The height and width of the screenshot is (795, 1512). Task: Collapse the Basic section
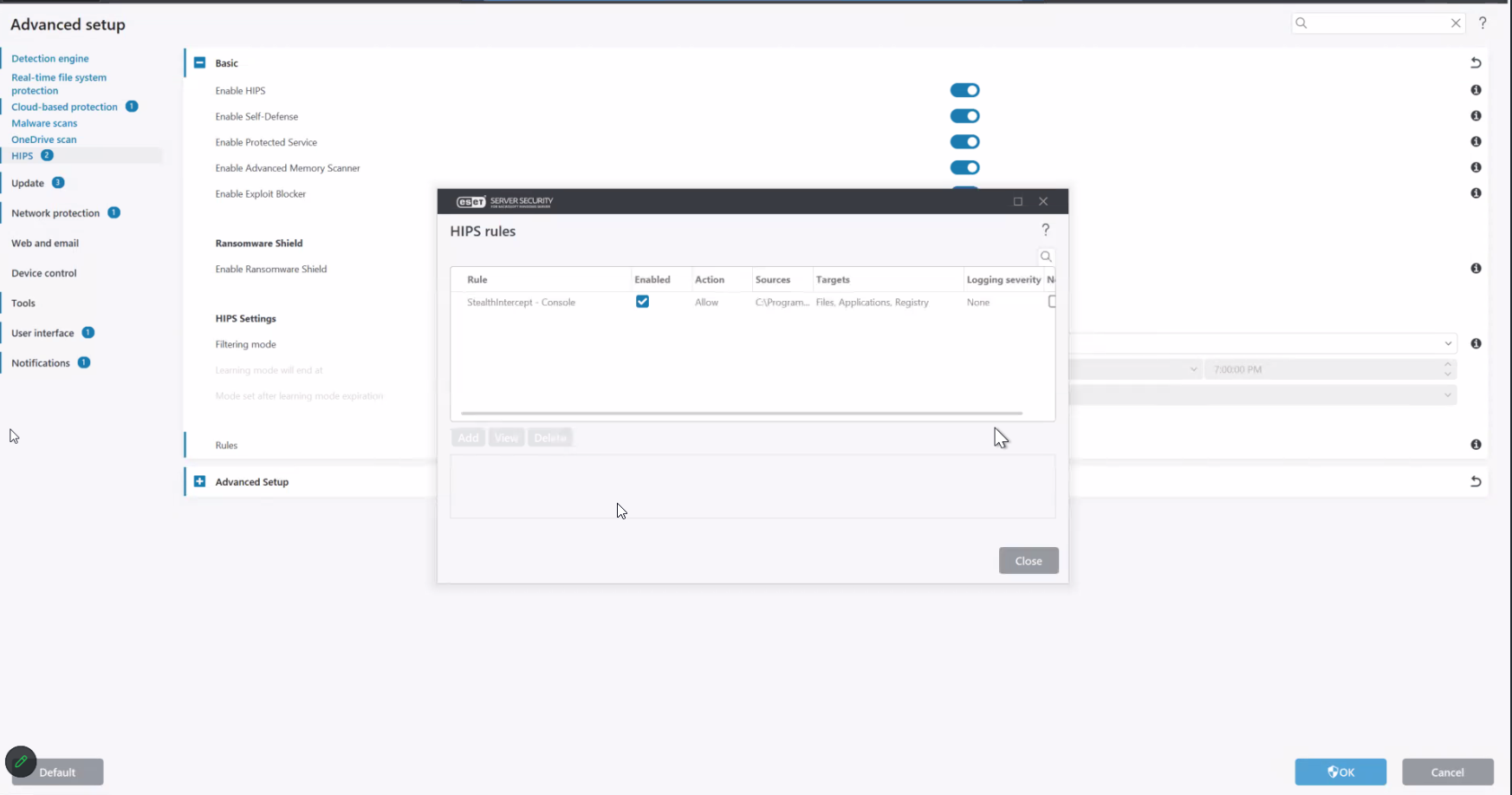(200, 63)
